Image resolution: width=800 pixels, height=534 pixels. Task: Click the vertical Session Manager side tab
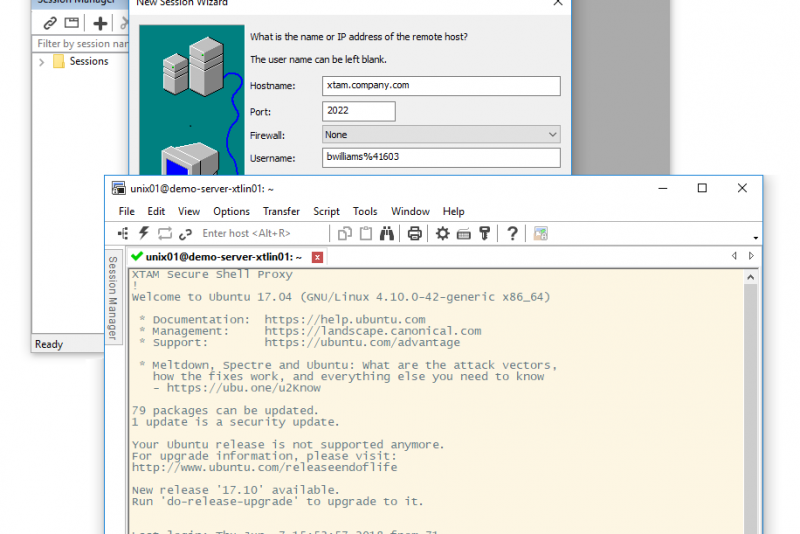tap(113, 295)
